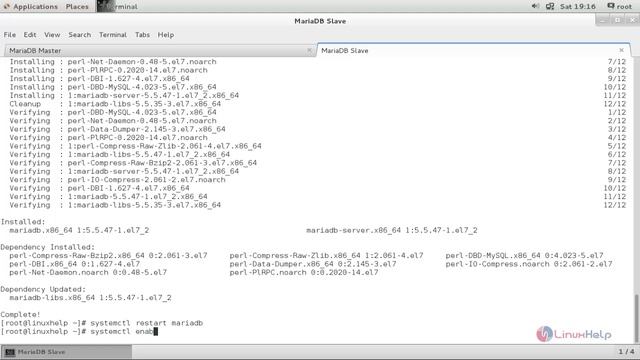Maximize the MariaDB Slave window

pyautogui.click(x=618, y=20)
